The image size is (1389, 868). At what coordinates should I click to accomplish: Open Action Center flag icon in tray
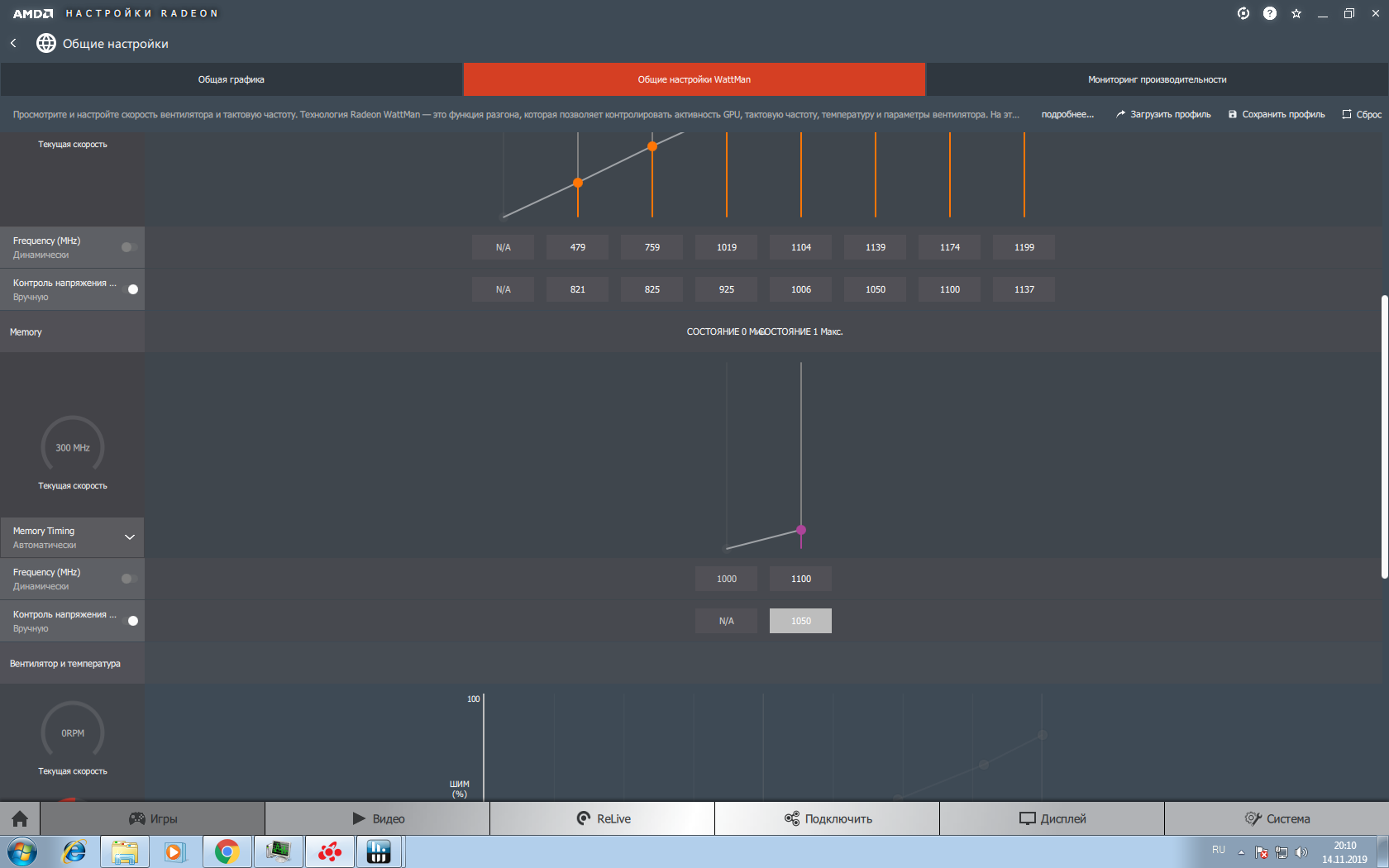point(1261,852)
